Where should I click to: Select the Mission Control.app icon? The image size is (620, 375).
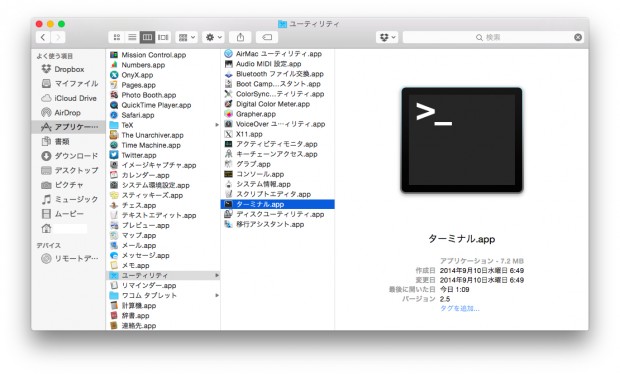(114, 55)
